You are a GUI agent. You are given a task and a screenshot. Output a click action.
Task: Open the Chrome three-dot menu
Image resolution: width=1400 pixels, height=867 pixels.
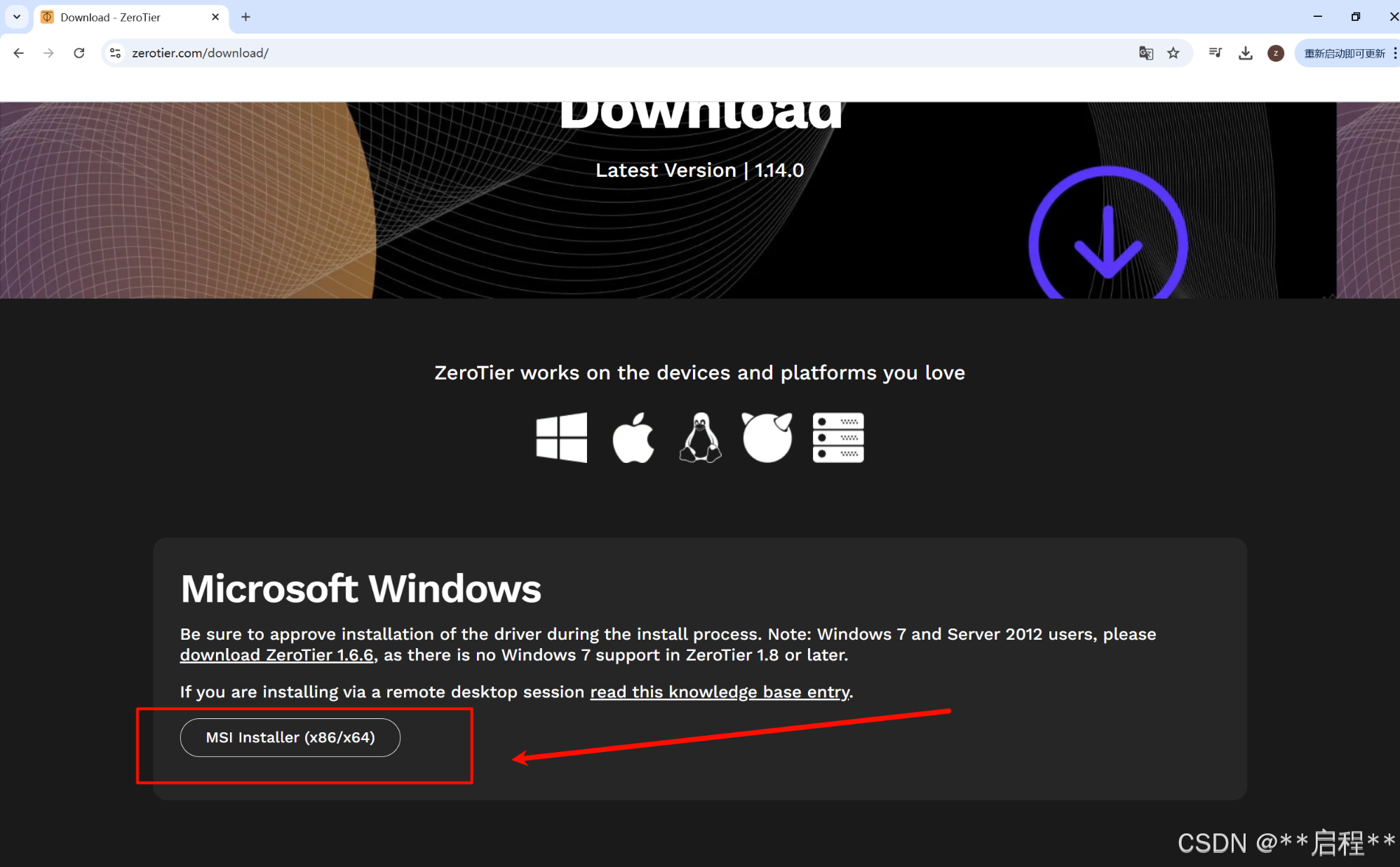pyautogui.click(x=1394, y=53)
